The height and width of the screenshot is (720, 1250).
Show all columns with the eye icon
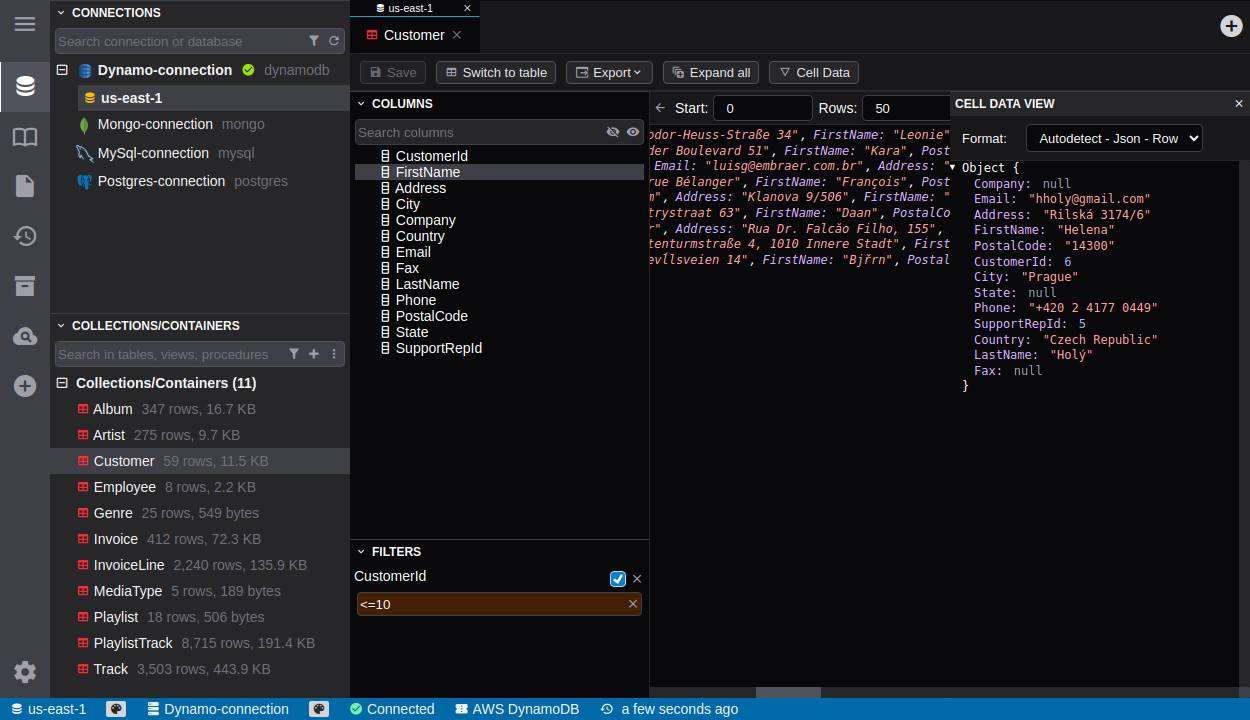633,132
